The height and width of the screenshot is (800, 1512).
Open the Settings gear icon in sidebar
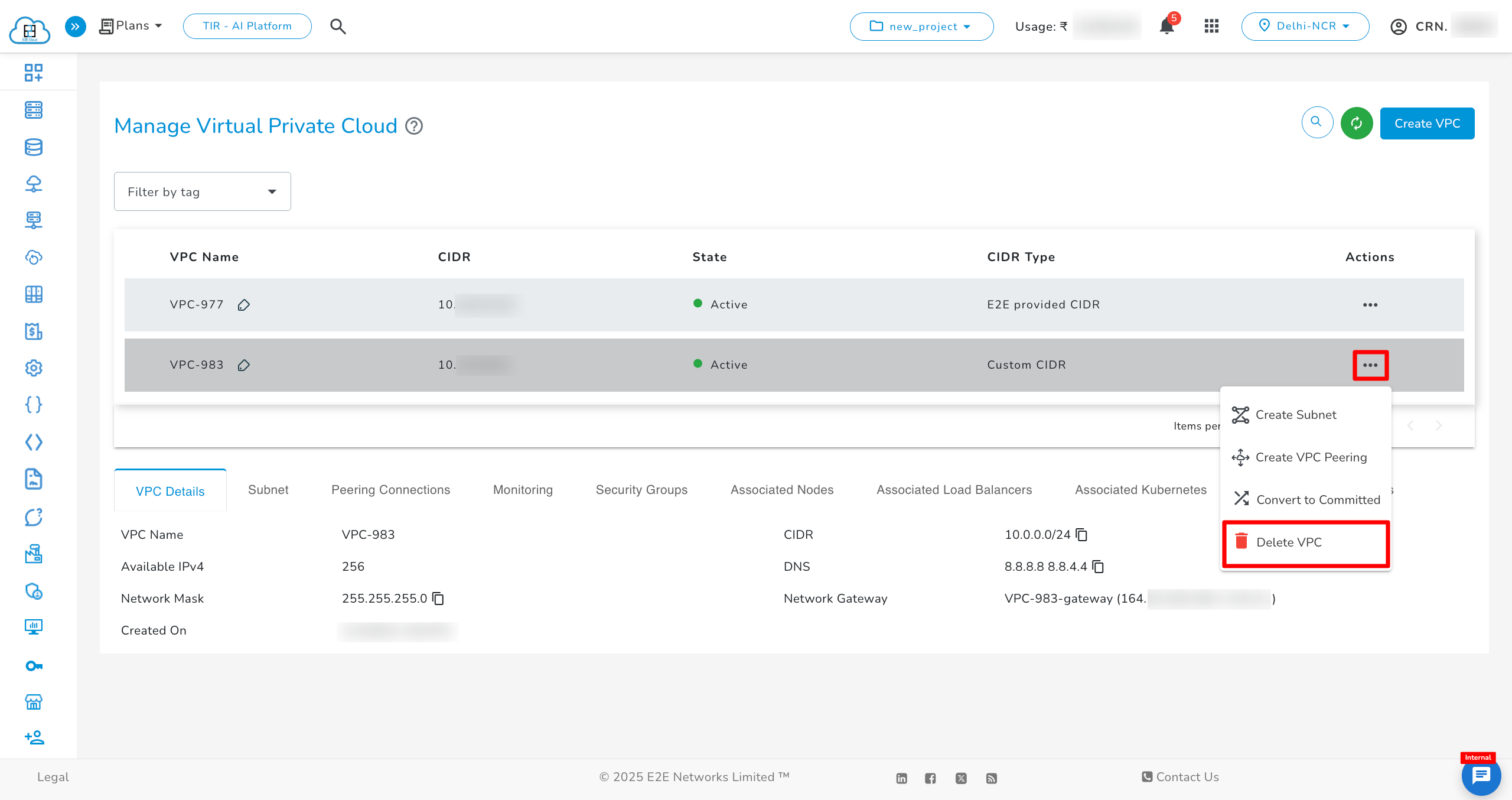(x=34, y=368)
